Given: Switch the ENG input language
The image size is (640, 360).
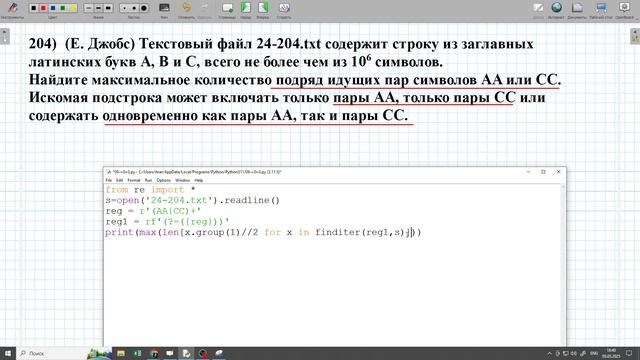Looking at the screenshot, I should [x=594, y=353].
